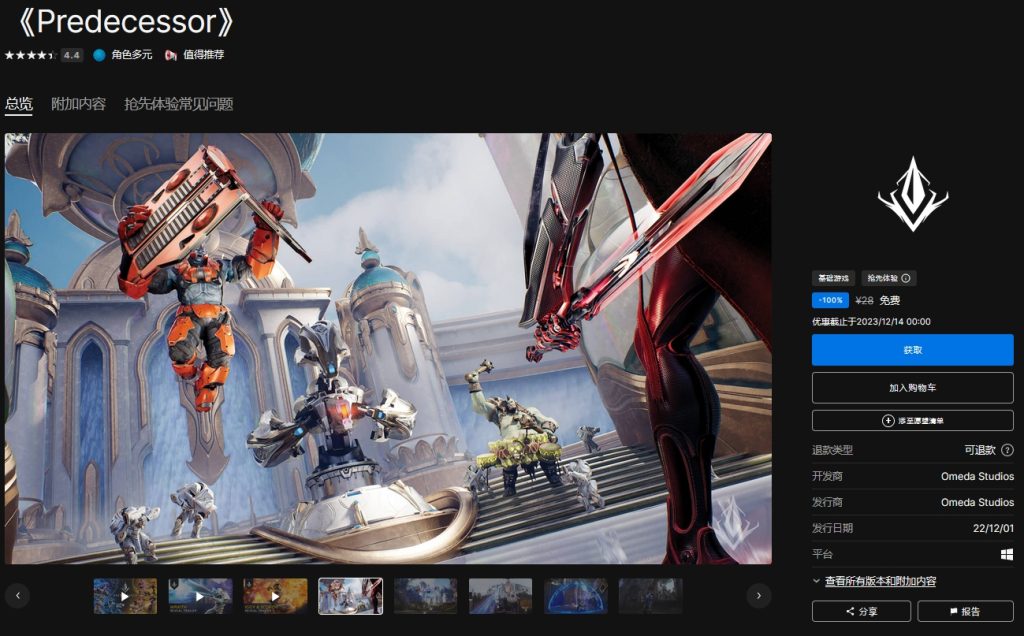Share the game via 分享 button
Viewport: 1024px width, 636px height.
(861, 611)
